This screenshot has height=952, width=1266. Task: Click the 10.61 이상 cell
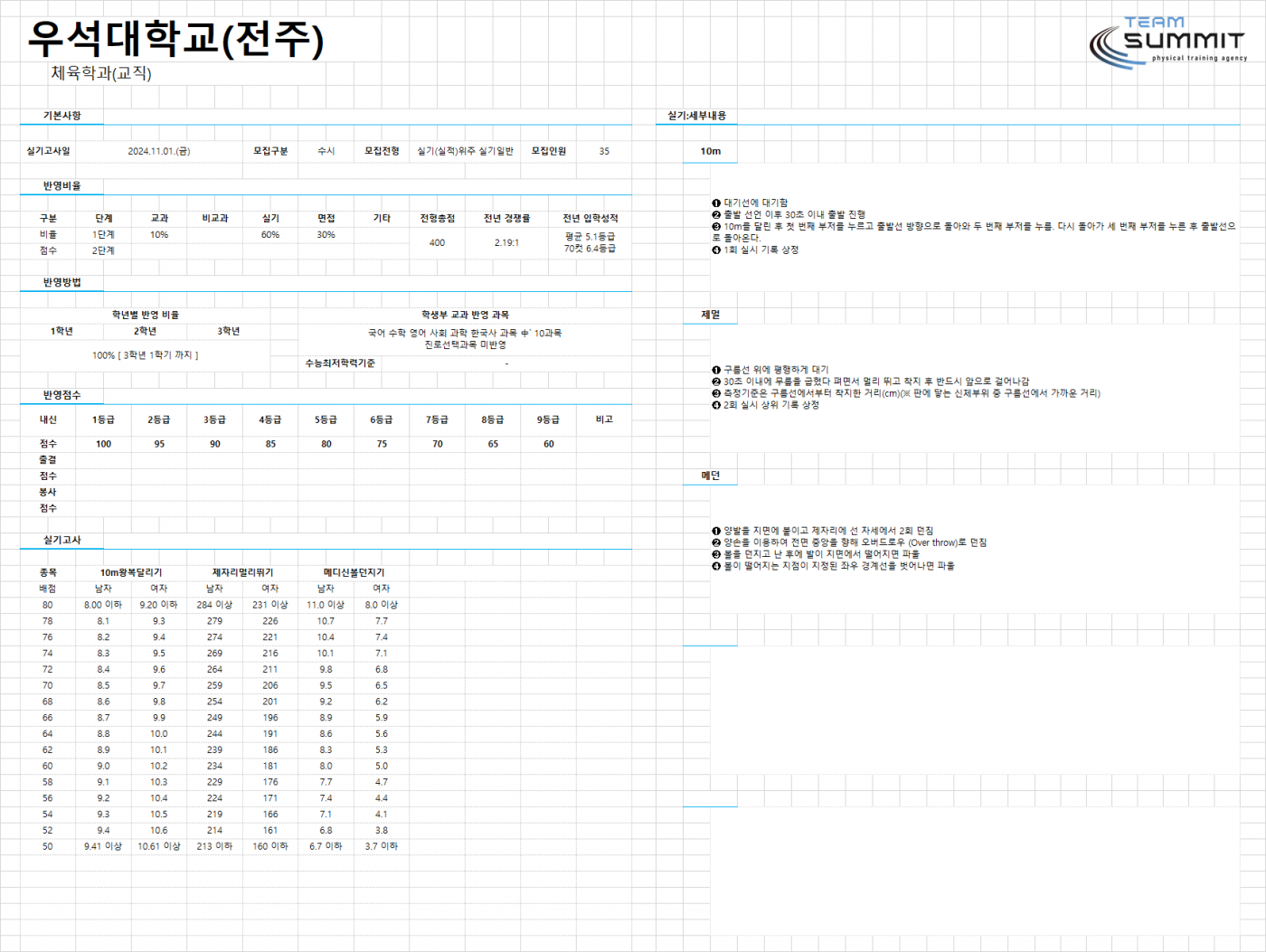click(x=159, y=847)
